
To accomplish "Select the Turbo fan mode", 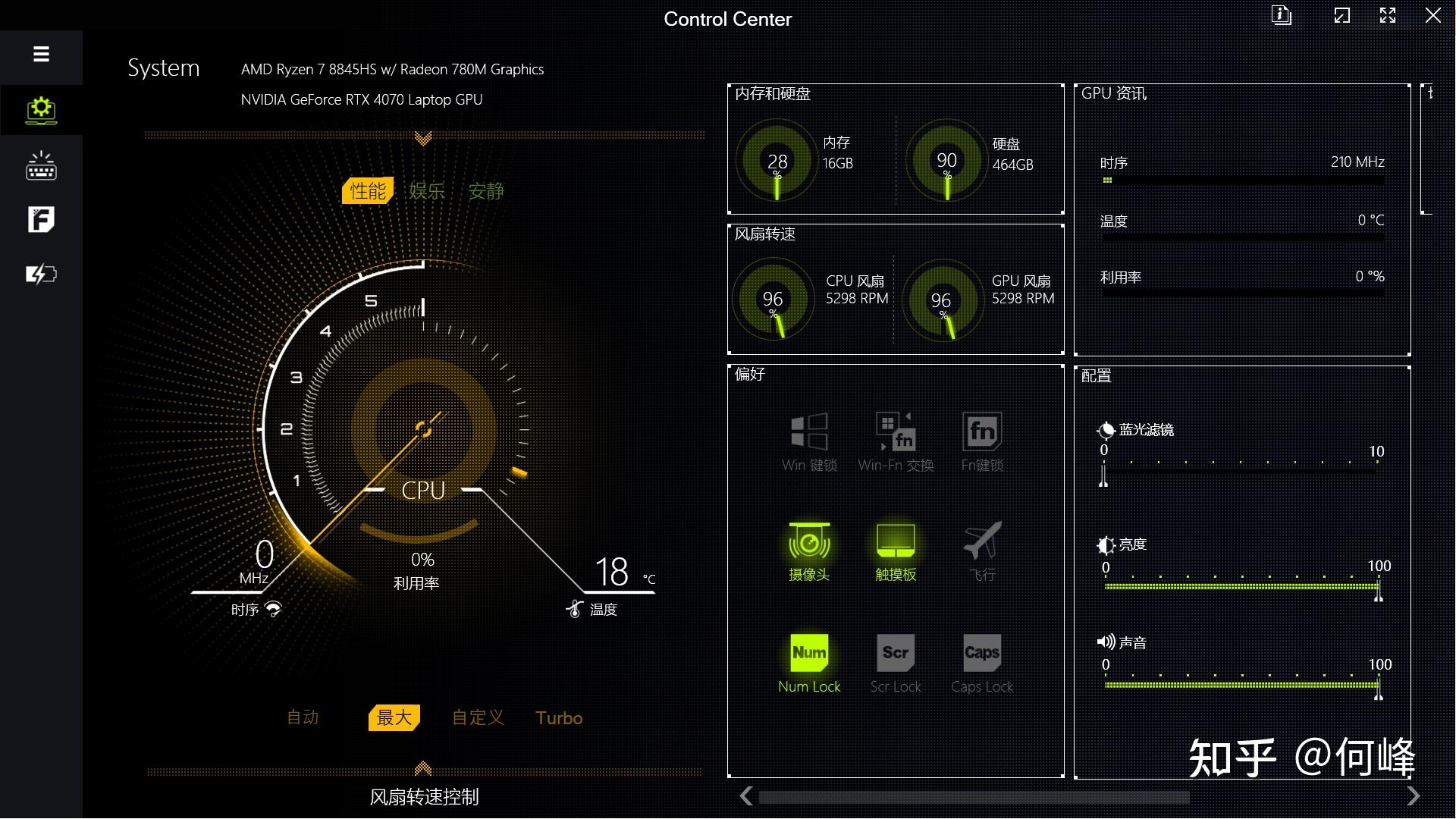I will pyautogui.click(x=559, y=718).
